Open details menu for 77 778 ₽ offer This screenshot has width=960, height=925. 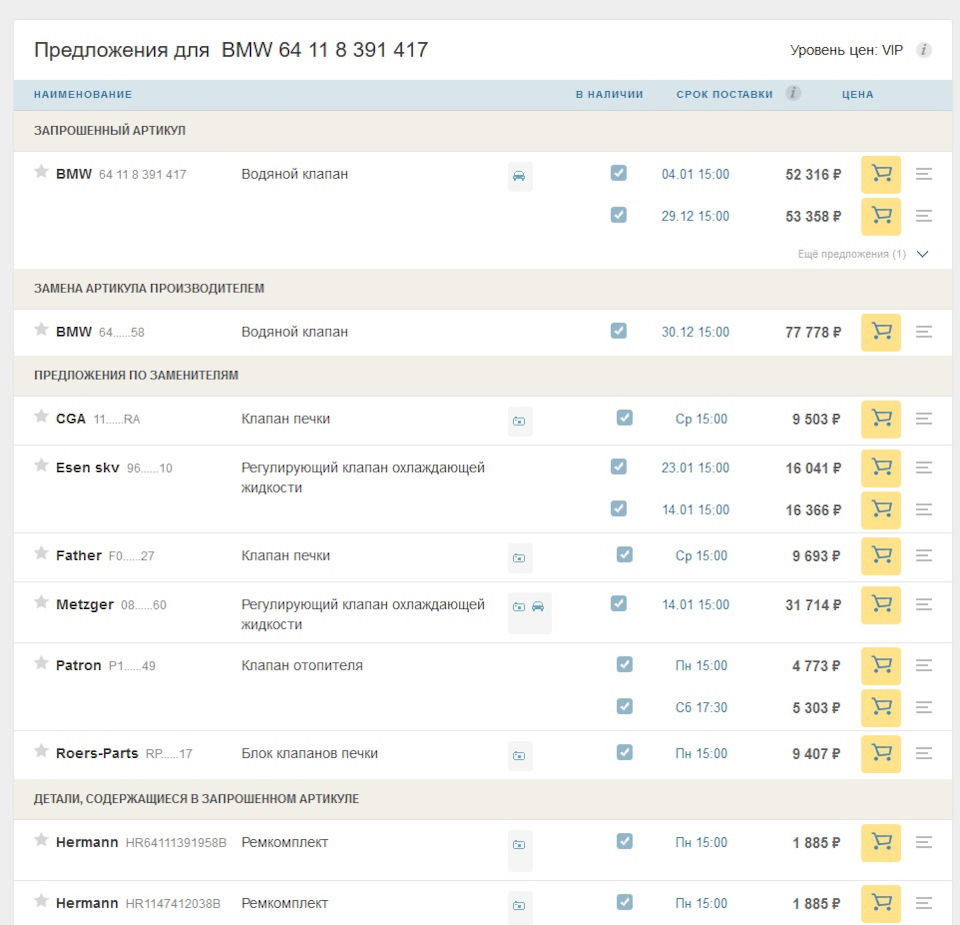click(x=924, y=332)
